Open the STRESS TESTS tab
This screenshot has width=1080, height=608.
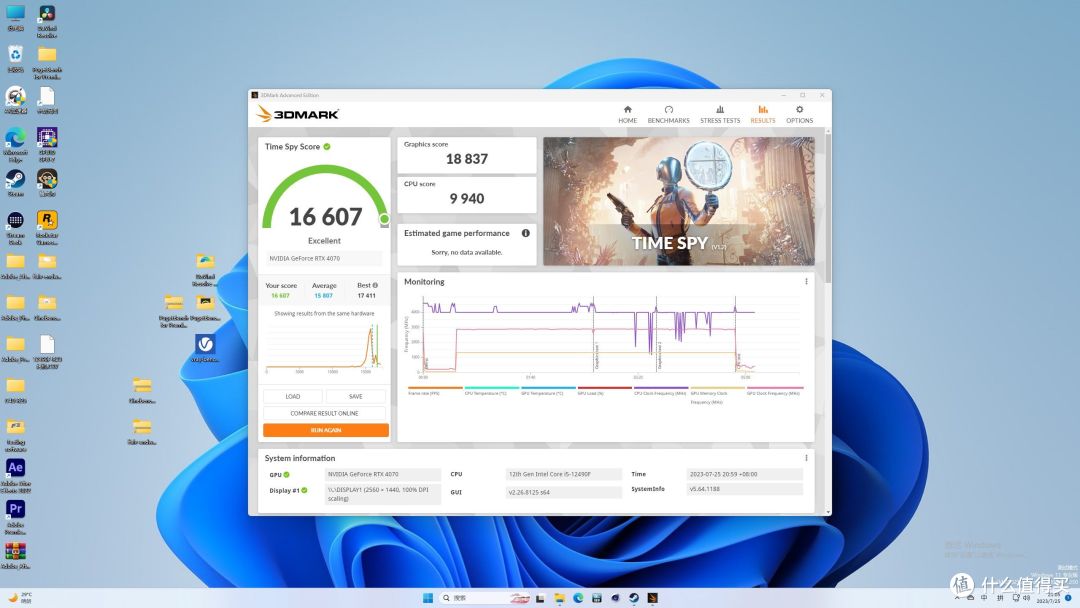point(720,114)
